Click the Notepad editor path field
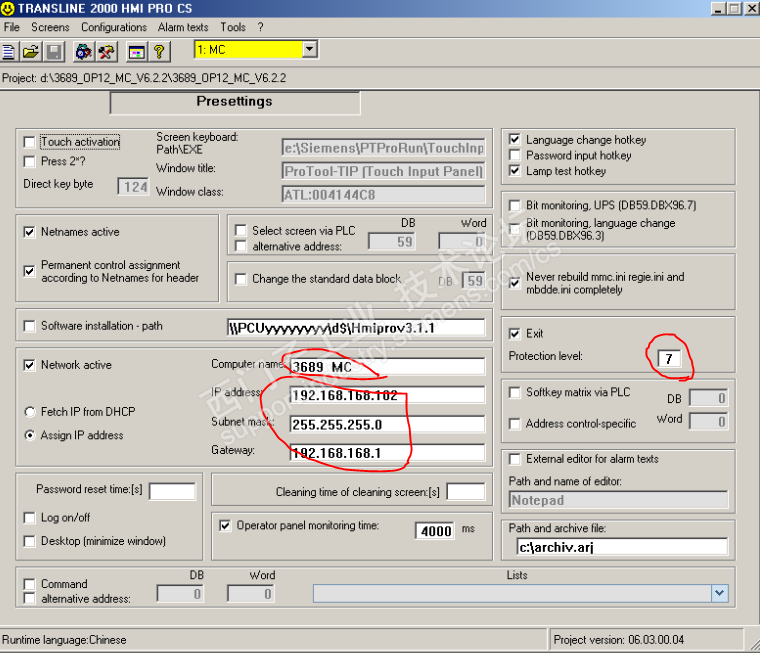 pyautogui.click(x=618, y=500)
